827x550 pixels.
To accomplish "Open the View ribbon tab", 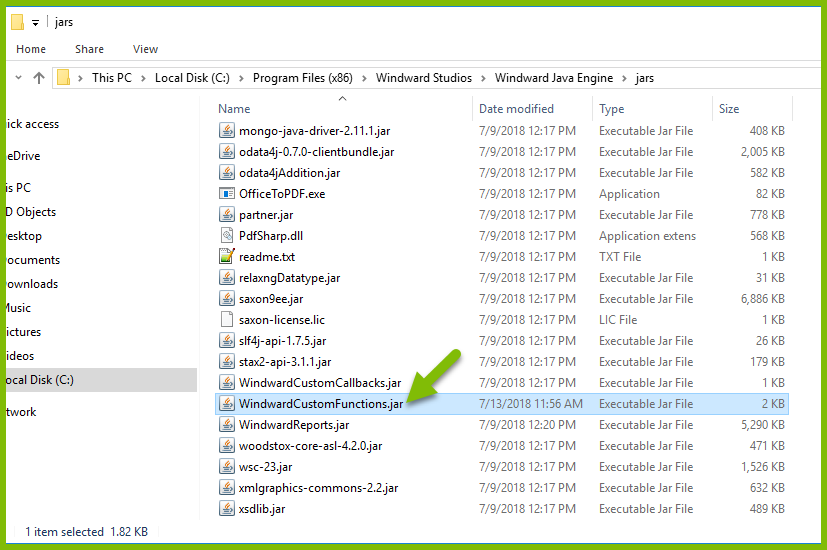I will click(x=145, y=49).
